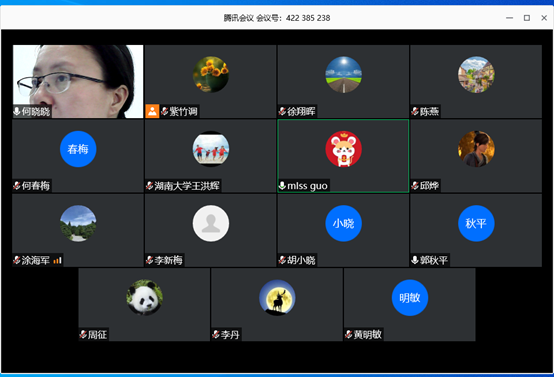Image resolution: width=554 pixels, height=377 pixels.
Task: Click the name label 湖南大学王洪辉
Action: pos(187,186)
